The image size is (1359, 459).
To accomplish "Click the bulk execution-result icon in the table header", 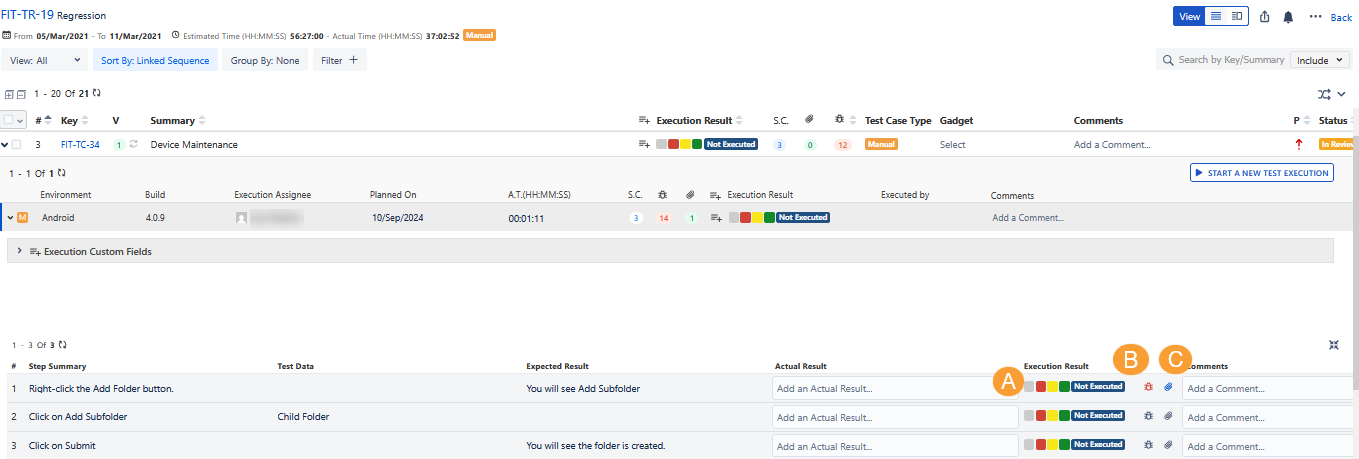I will pos(645,120).
